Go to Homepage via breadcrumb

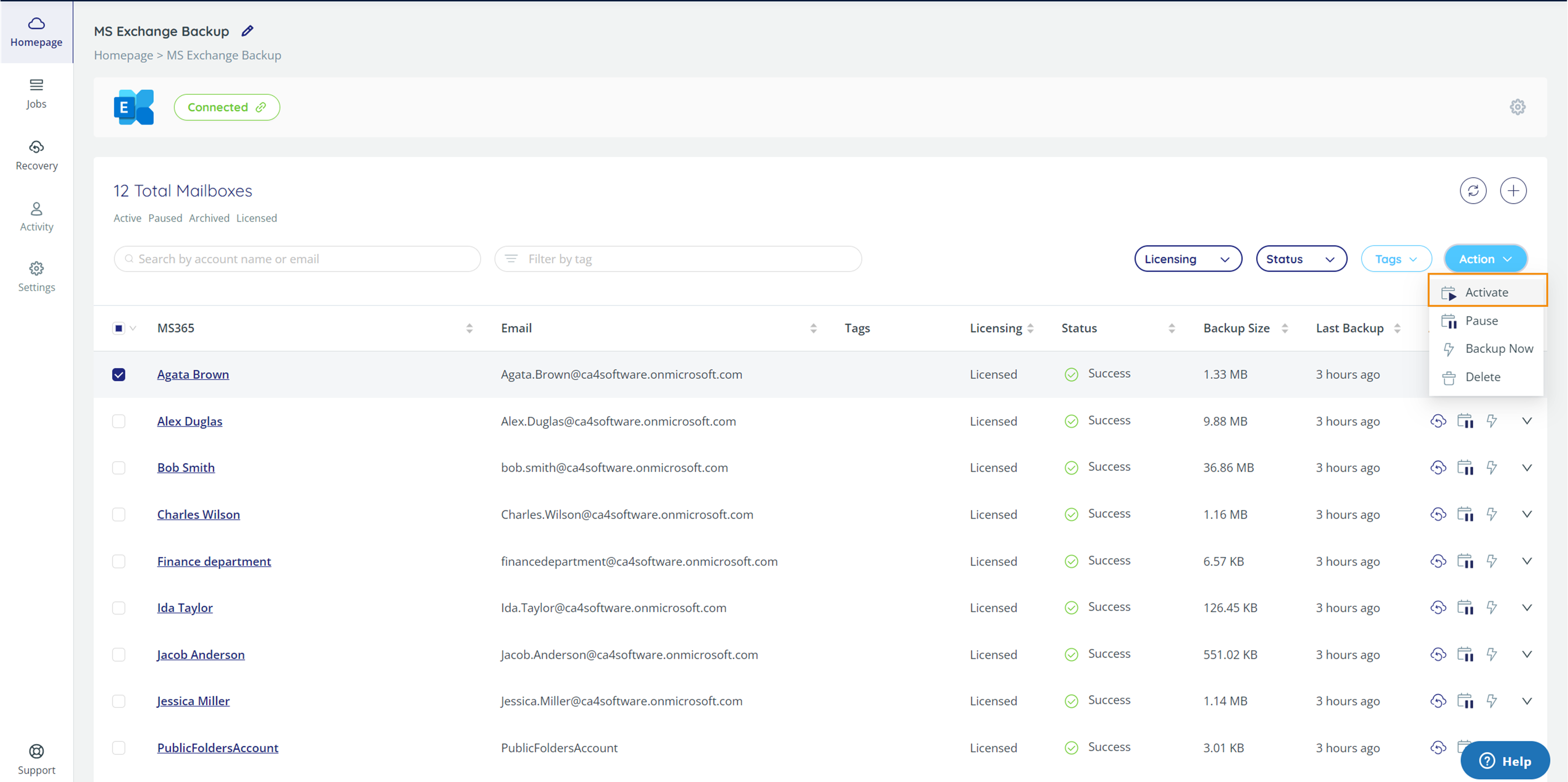tap(123, 55)
